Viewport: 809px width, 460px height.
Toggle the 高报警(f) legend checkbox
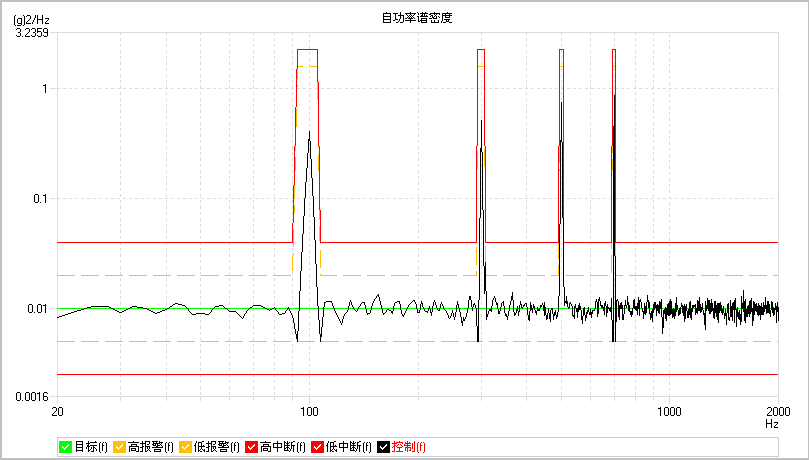(120, 447)
